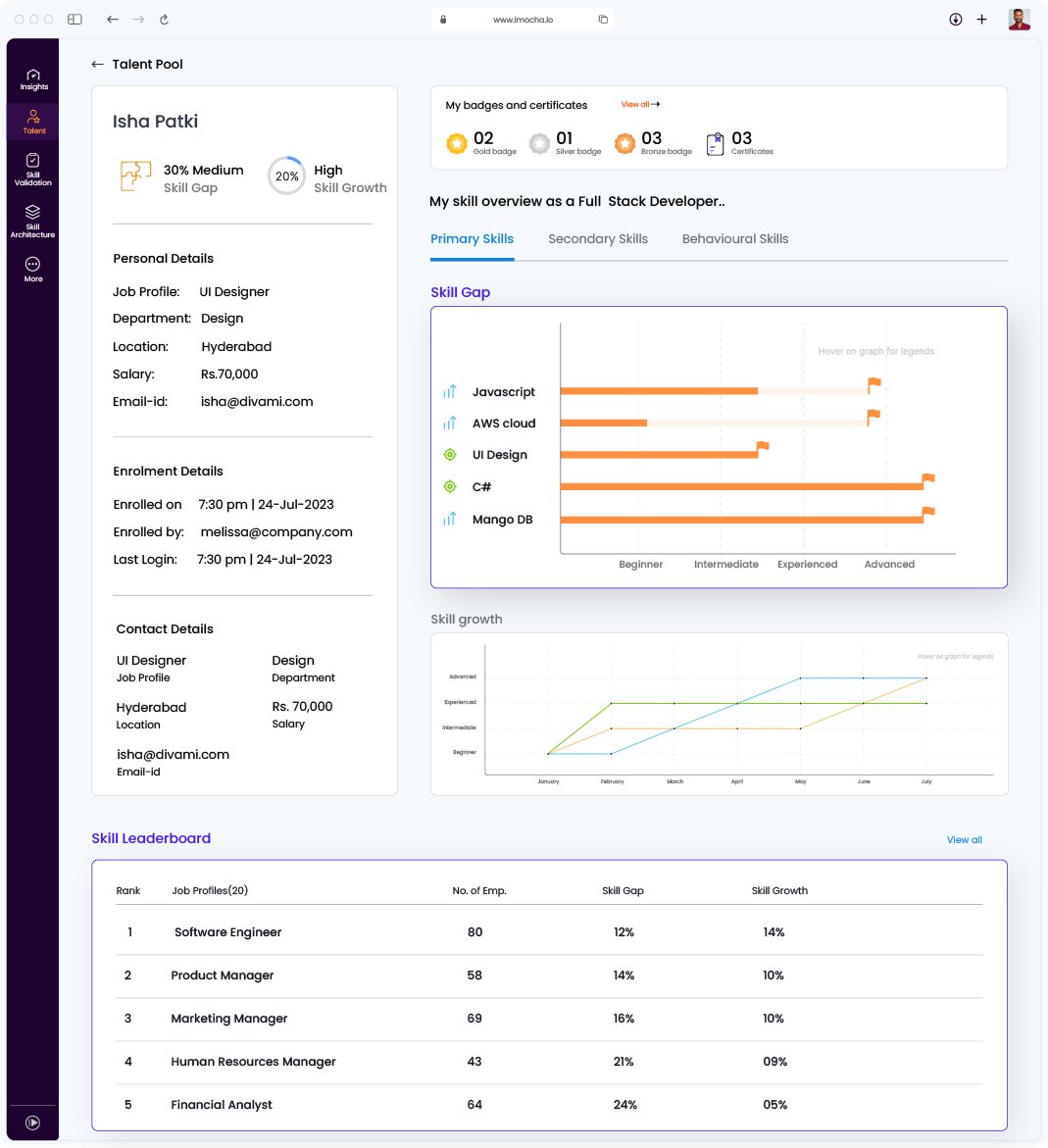The height and width of the screenshot is (1148, 1048).
Task: Click the growth icon beside Mango DB
Action: click(x=450, y=520)
